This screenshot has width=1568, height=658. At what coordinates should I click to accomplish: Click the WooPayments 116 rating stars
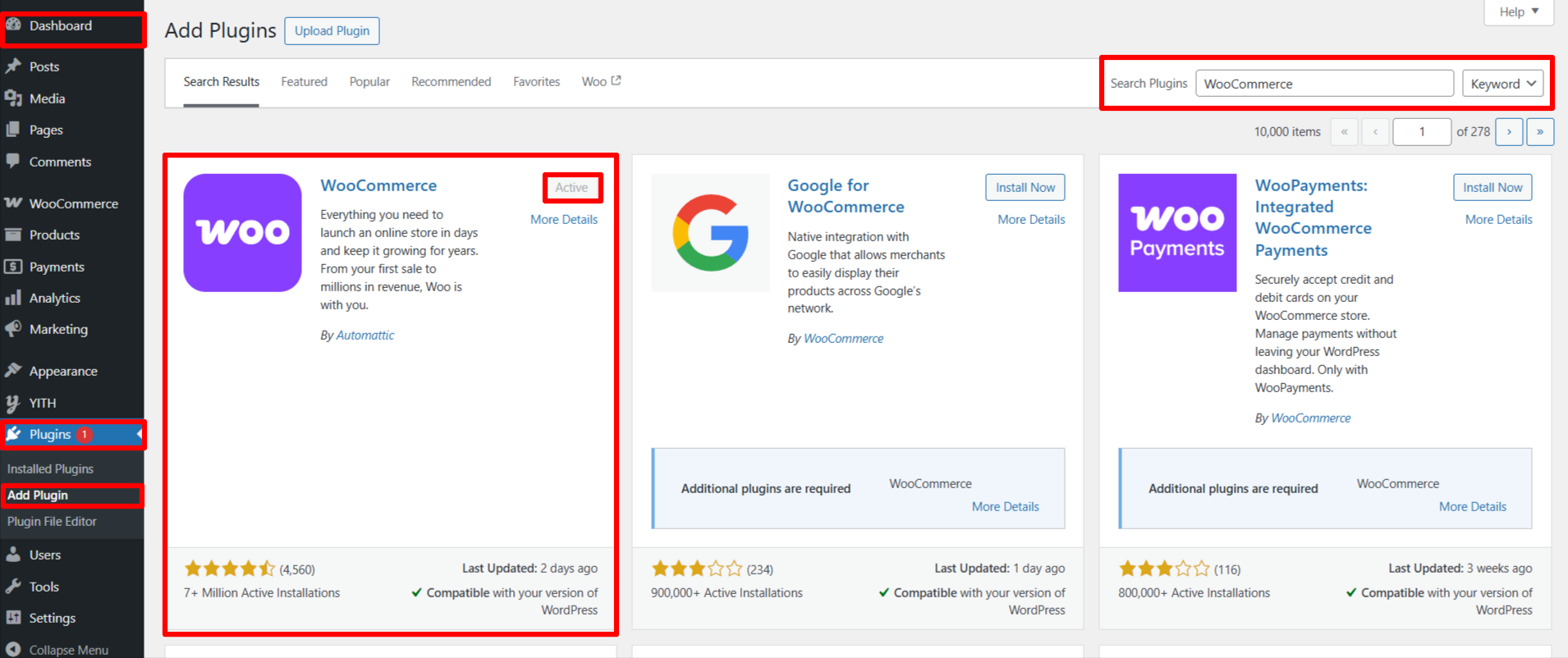tap(1164, 569)
